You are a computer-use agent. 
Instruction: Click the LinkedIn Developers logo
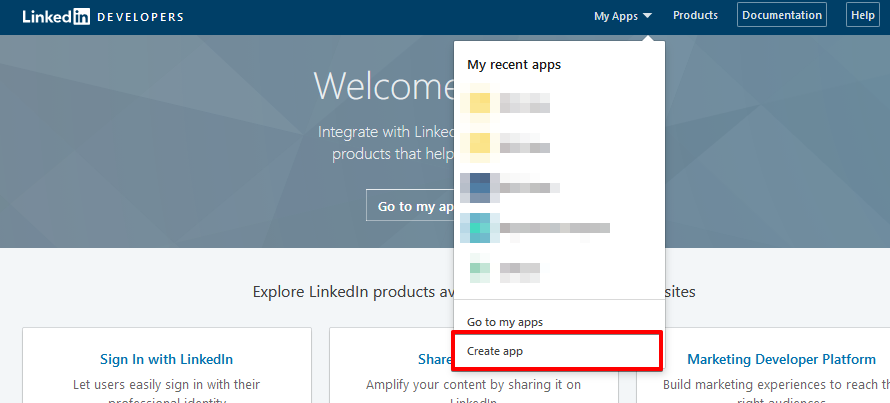coord(103,16)
